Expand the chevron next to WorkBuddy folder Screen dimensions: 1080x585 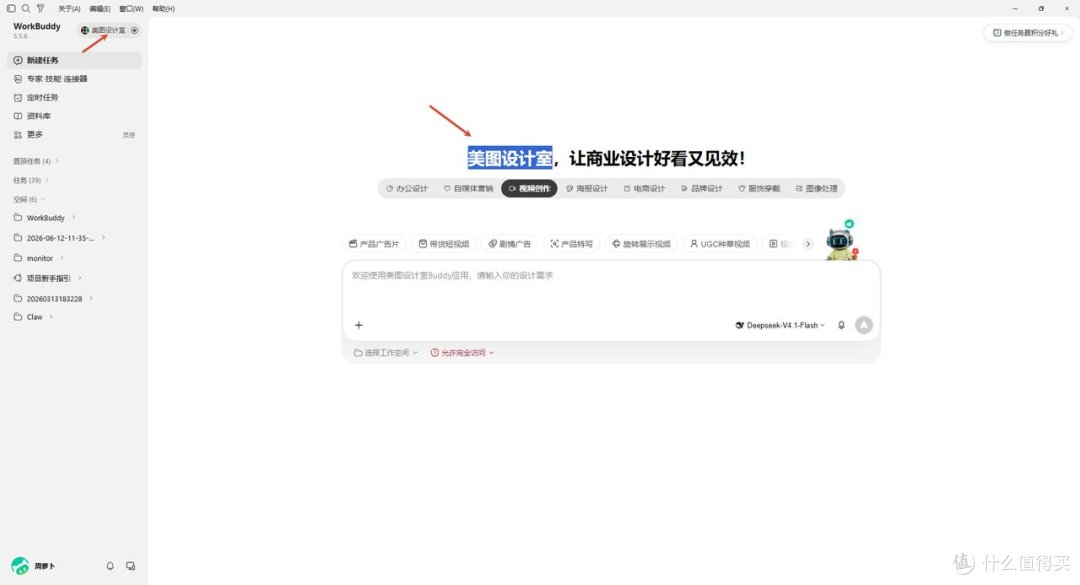(x=74, y=218)
